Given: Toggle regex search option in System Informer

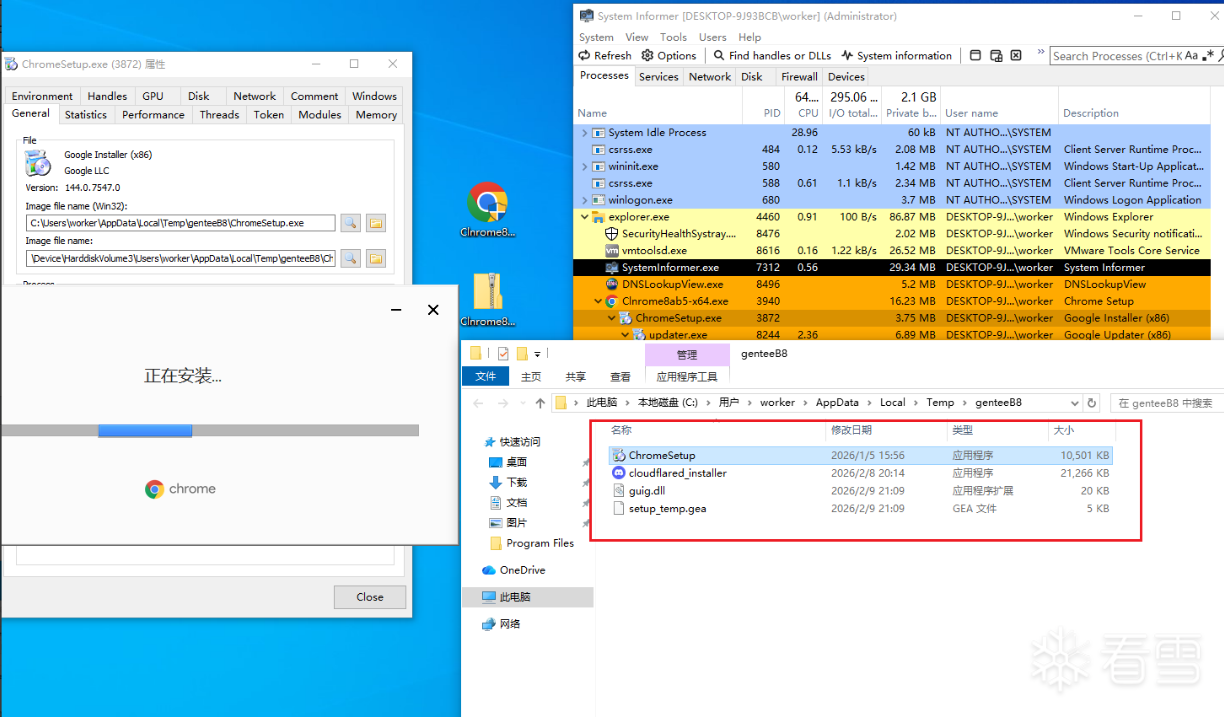Looking at the screenshot, I should point(1207,56).
